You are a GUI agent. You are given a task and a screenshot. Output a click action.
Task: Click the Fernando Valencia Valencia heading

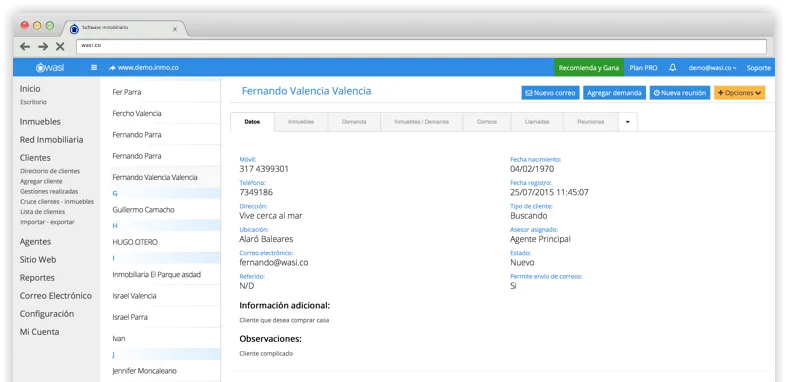pyautogui.click(x=307, y=91)
